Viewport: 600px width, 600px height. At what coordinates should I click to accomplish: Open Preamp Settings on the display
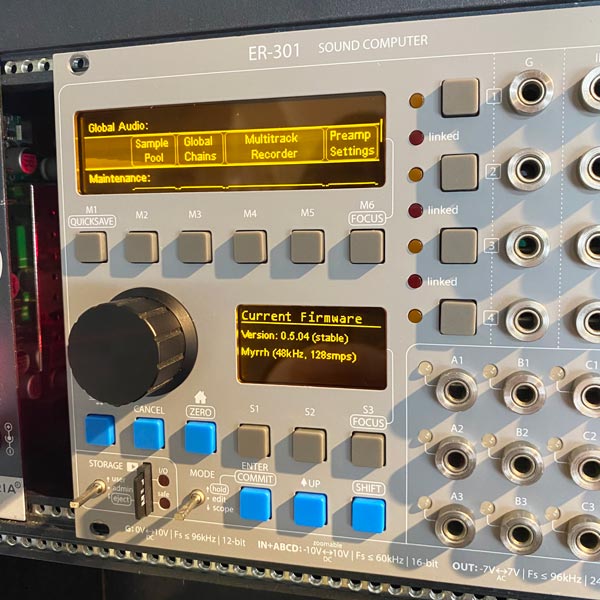[x=351, y=143]
